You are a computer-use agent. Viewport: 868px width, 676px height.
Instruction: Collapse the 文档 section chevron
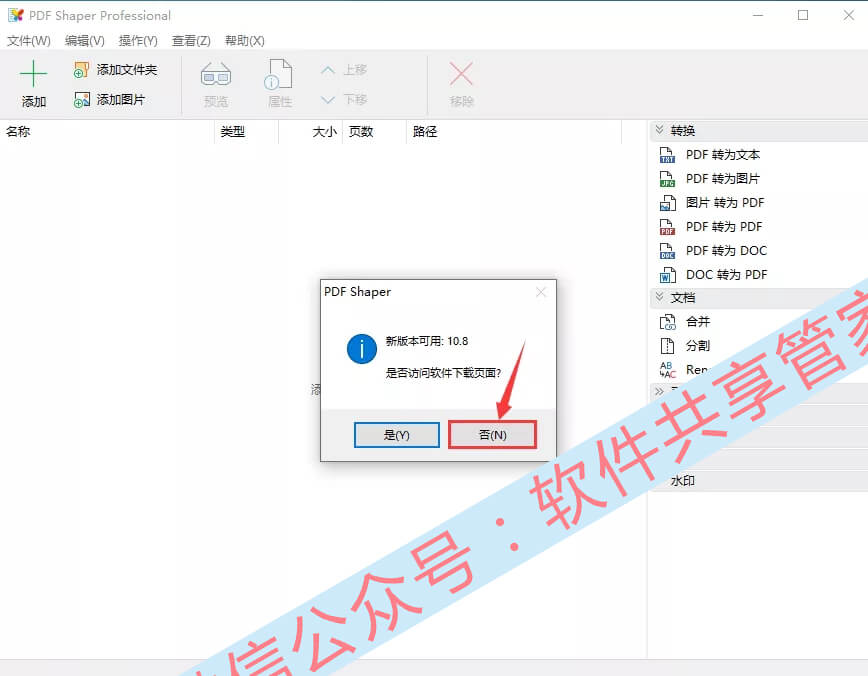pyautogui.click(x=659, y=297)
